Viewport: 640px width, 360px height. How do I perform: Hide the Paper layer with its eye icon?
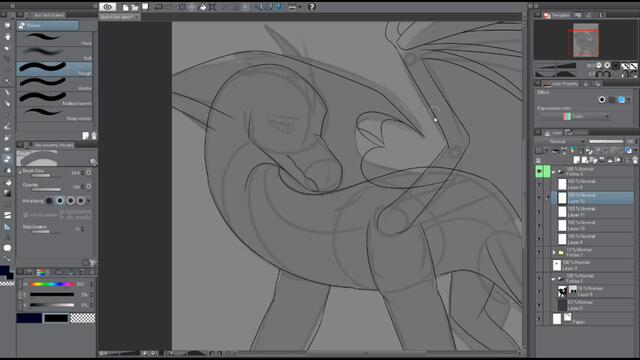point(539,319)
